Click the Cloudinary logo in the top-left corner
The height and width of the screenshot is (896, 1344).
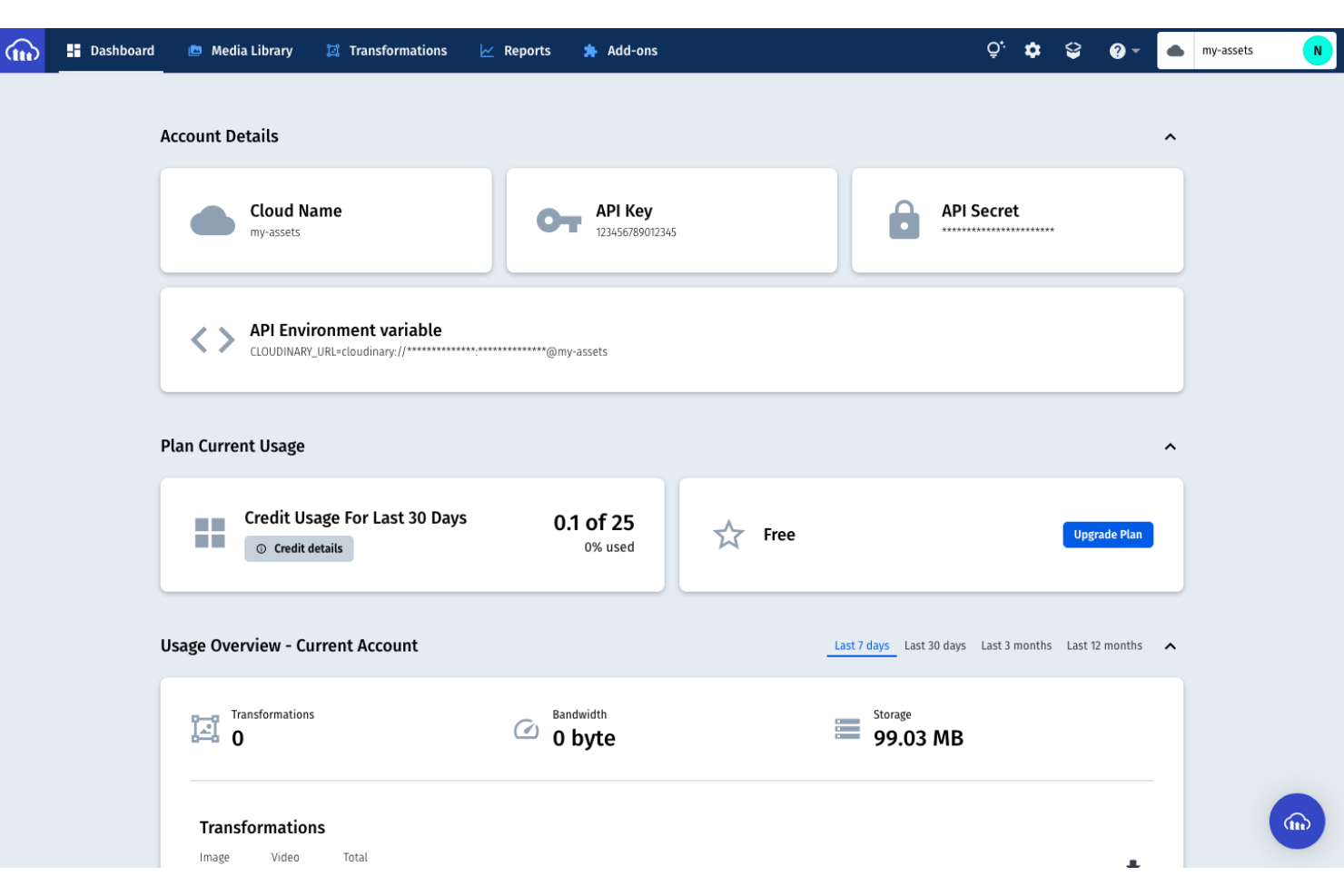tap(22, 51)
